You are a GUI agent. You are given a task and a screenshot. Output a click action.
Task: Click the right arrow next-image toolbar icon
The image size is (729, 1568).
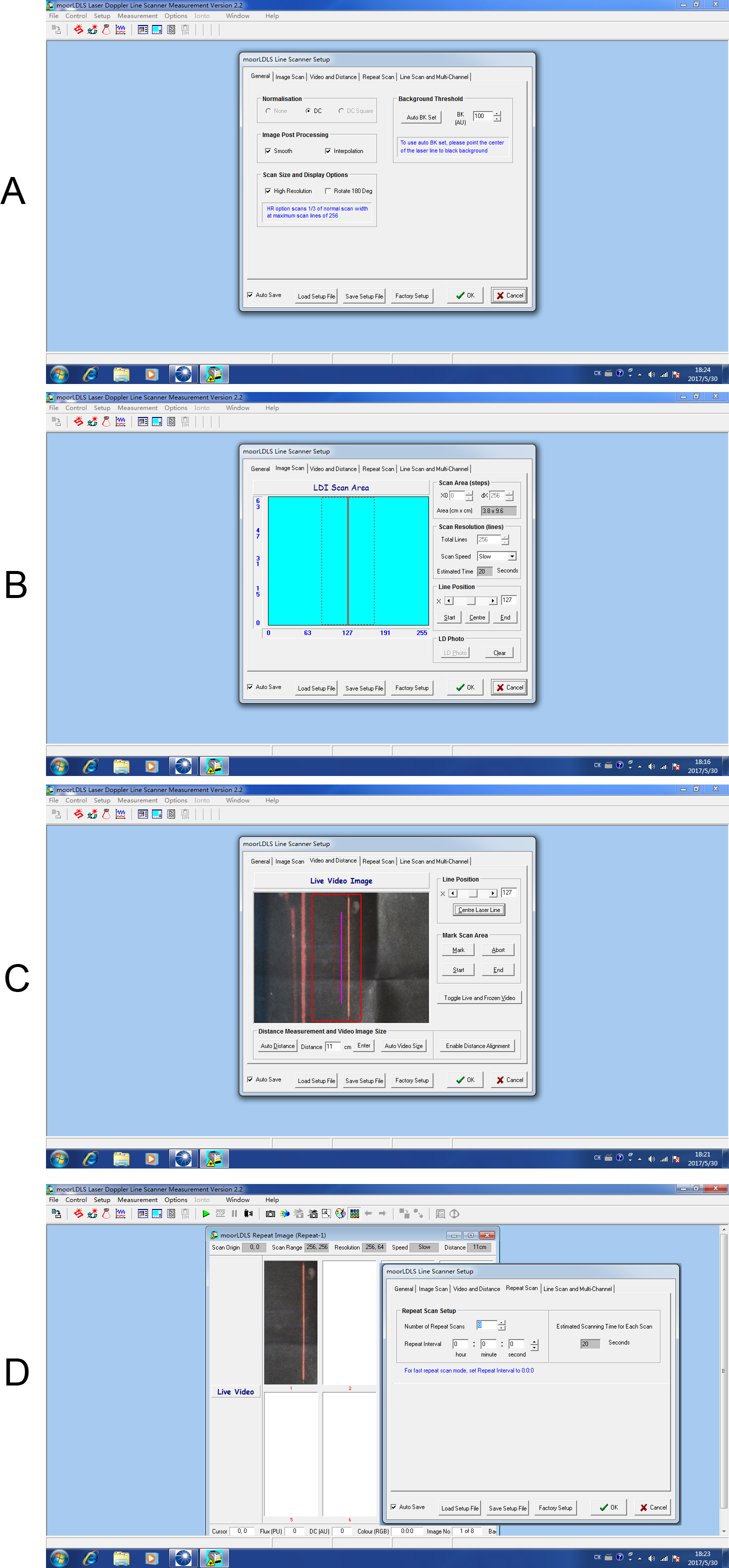[x=382, y=1213]
